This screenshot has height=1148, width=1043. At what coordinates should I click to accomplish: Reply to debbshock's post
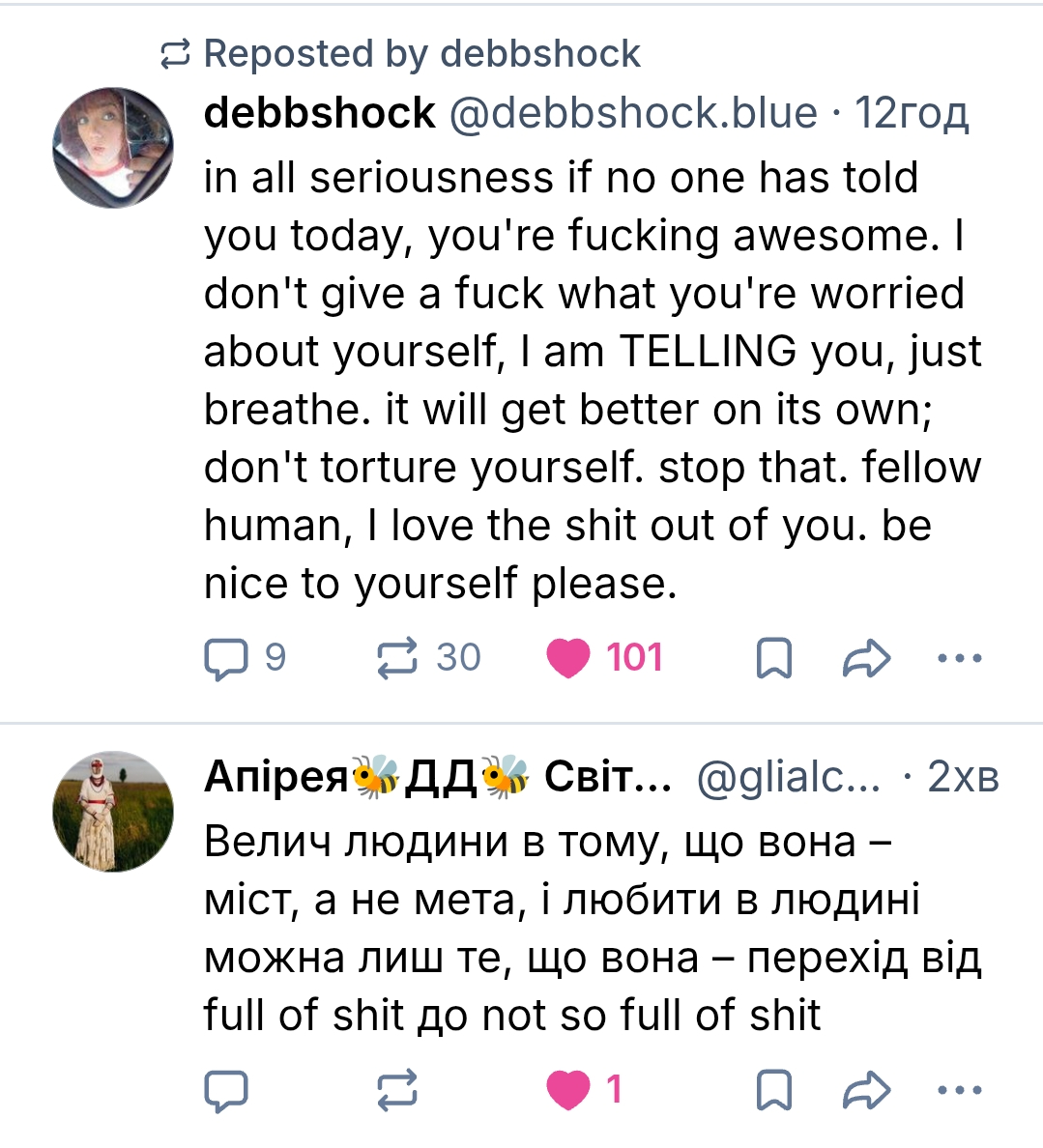[227, 658]
